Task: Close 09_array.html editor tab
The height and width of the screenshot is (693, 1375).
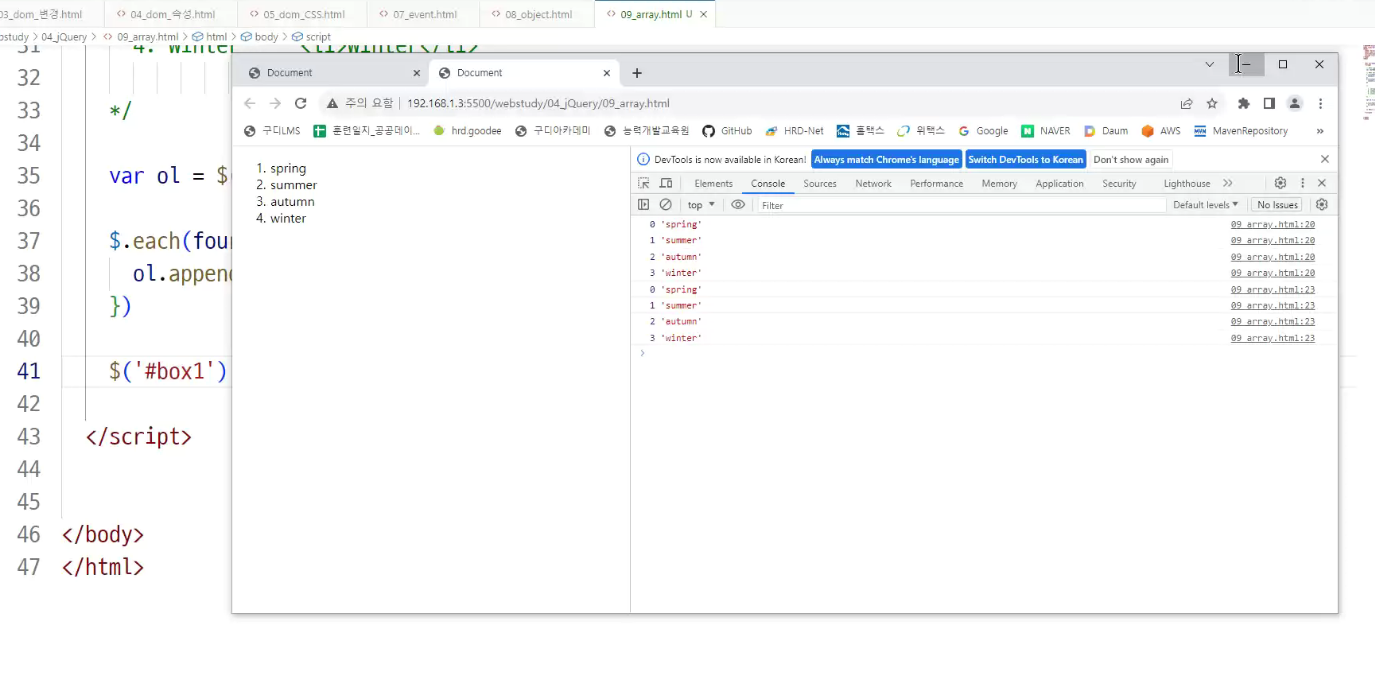Action: coord(704,15)
